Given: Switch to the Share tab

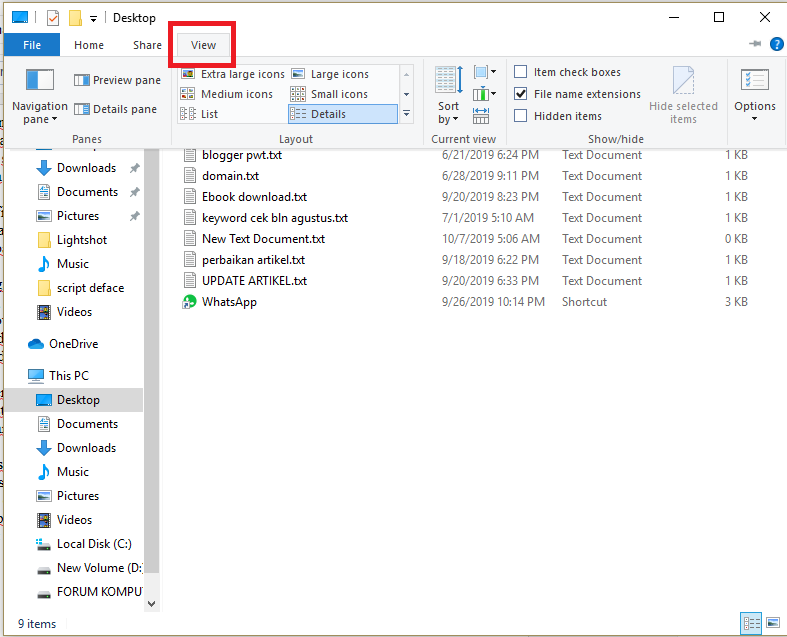Looking at the screenshot, I should click(147, 45).
